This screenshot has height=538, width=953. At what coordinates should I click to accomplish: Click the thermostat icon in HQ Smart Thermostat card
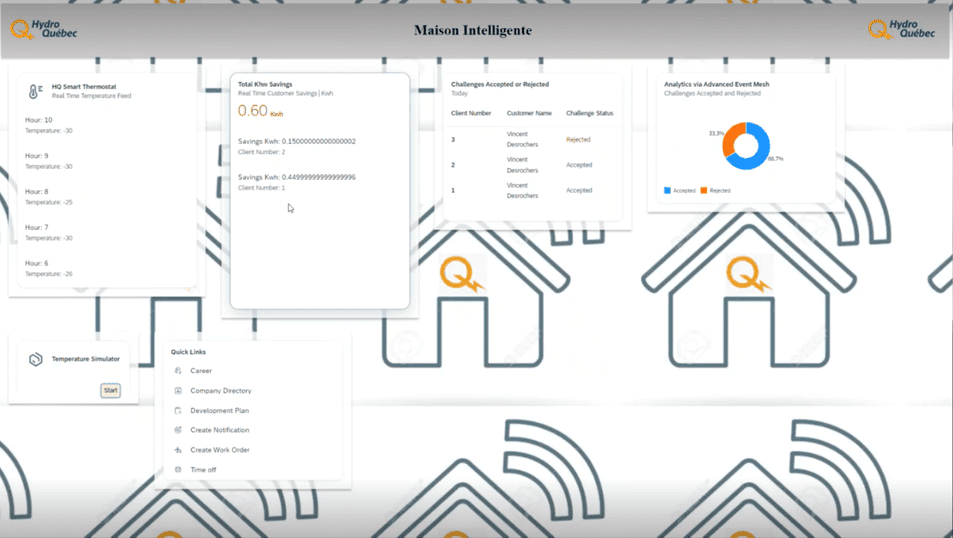pyautogui.click(x=35, y=91)
